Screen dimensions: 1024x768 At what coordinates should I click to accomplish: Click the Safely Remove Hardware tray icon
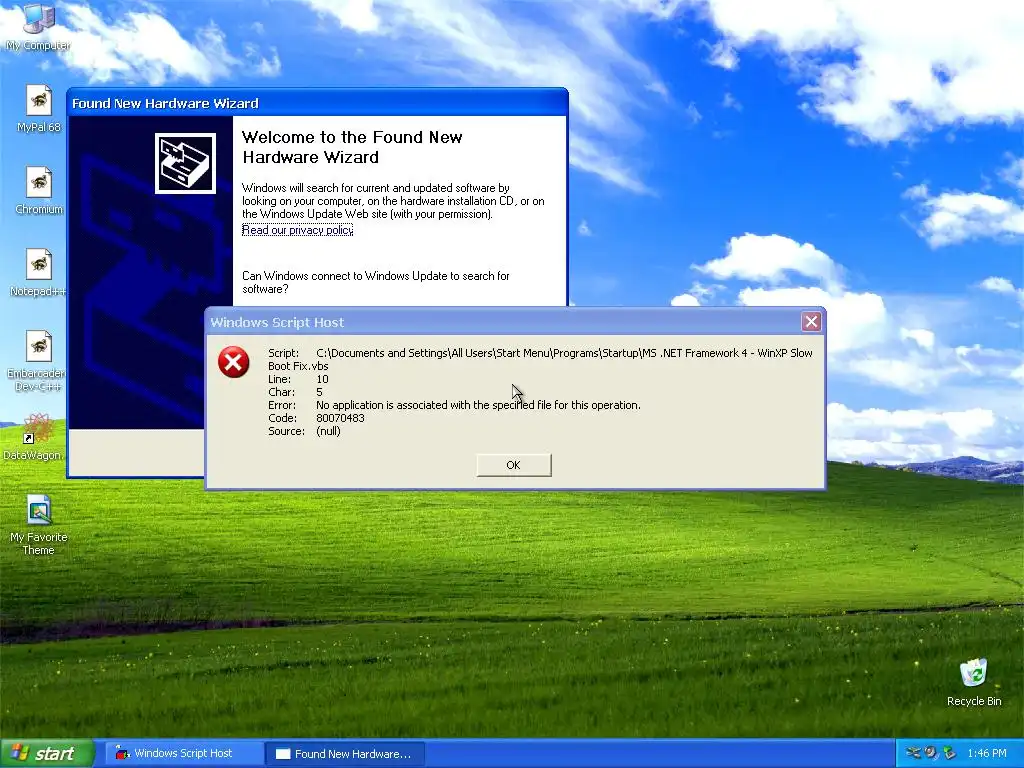coord(913,753)
